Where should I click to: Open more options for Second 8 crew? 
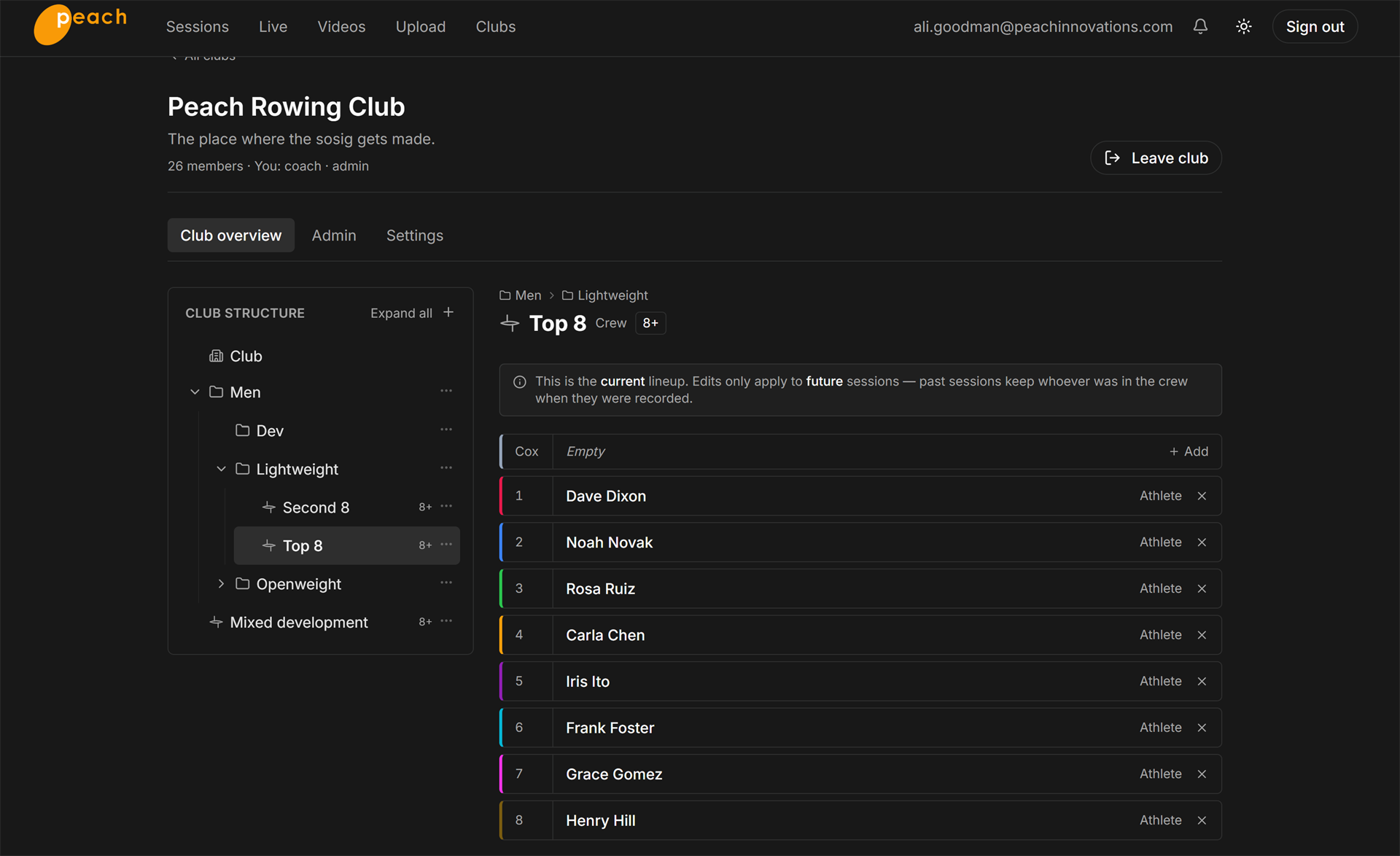tap(446, 507)
